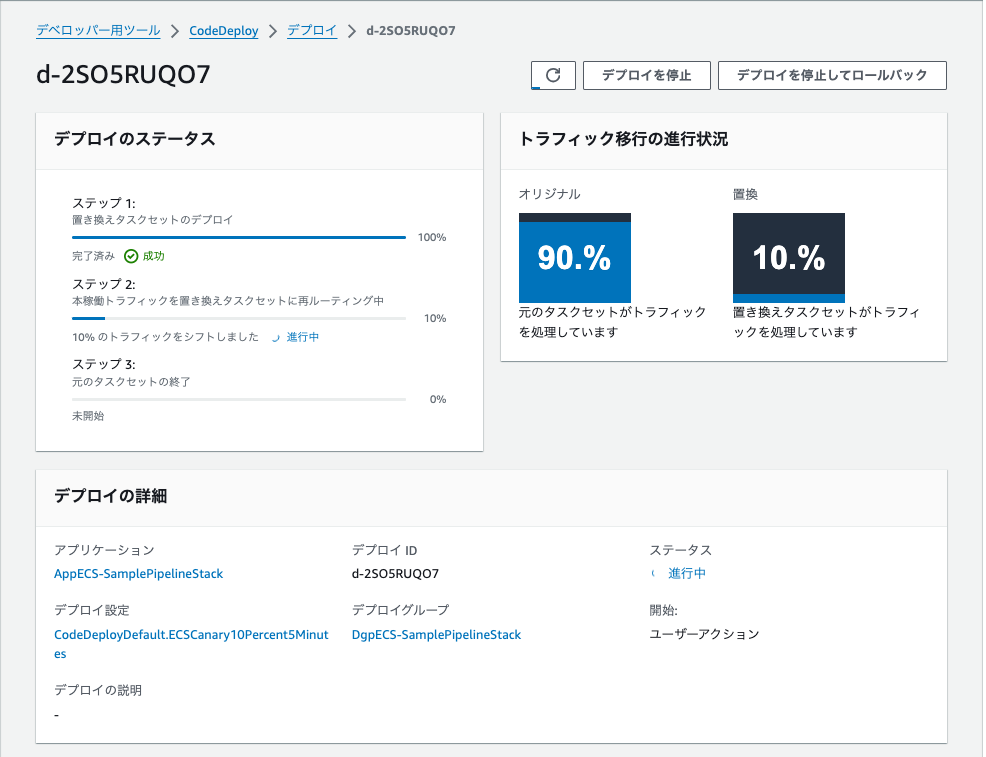
Task: Click 置き換えタスクセットのデプロイ description
Action: pyautogui.click(x=153, y=219)
